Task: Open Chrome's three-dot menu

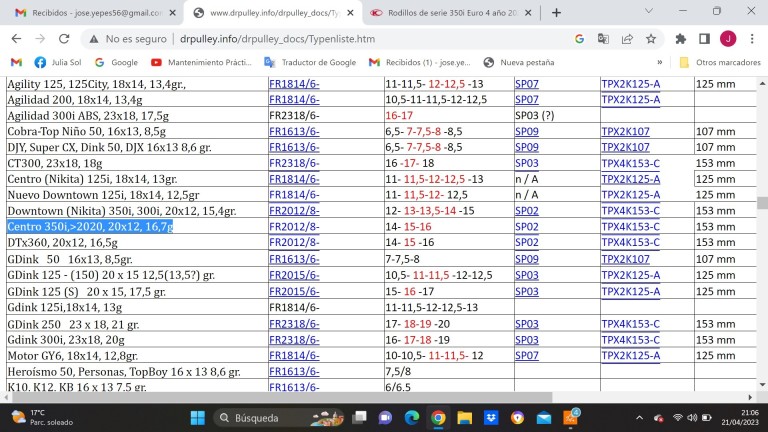Action: click(x=752, y=39)
